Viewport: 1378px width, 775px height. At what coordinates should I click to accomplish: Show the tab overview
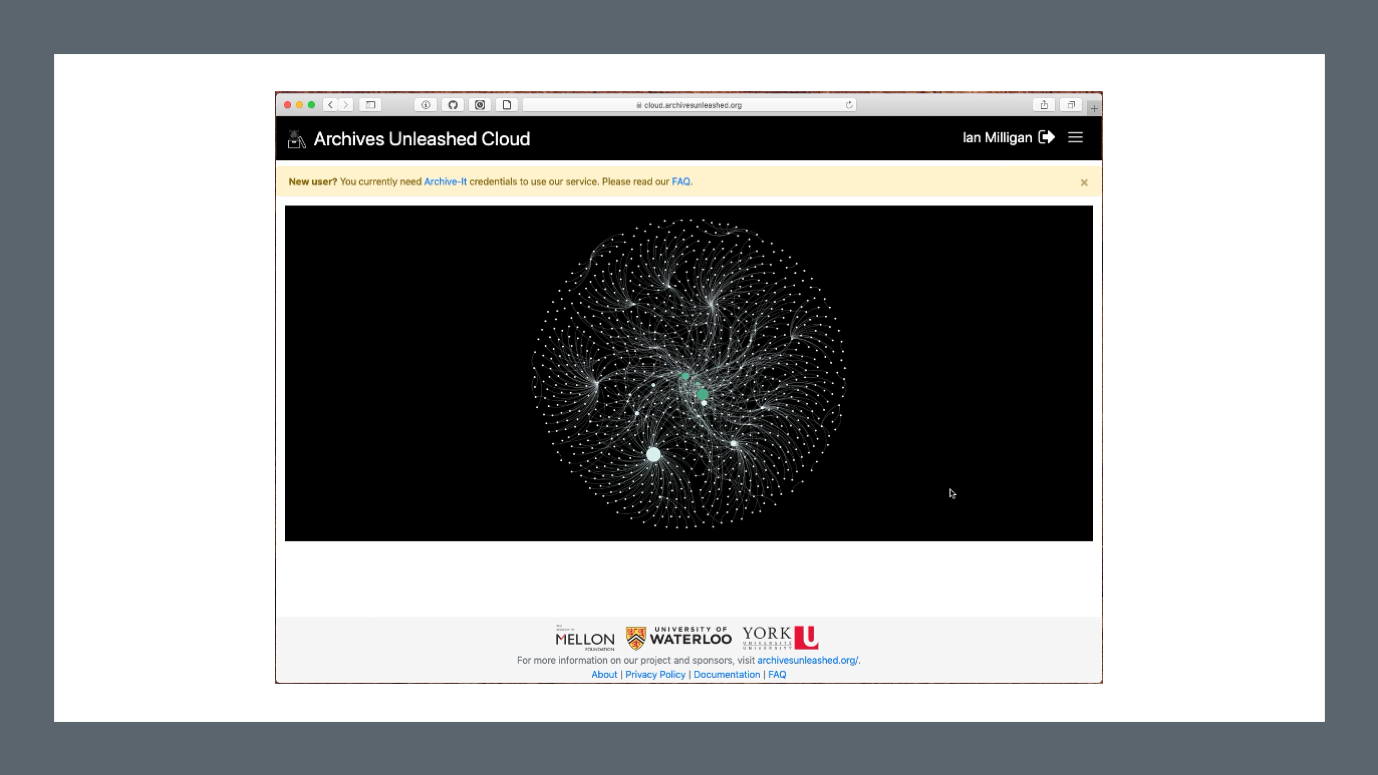1071,105
